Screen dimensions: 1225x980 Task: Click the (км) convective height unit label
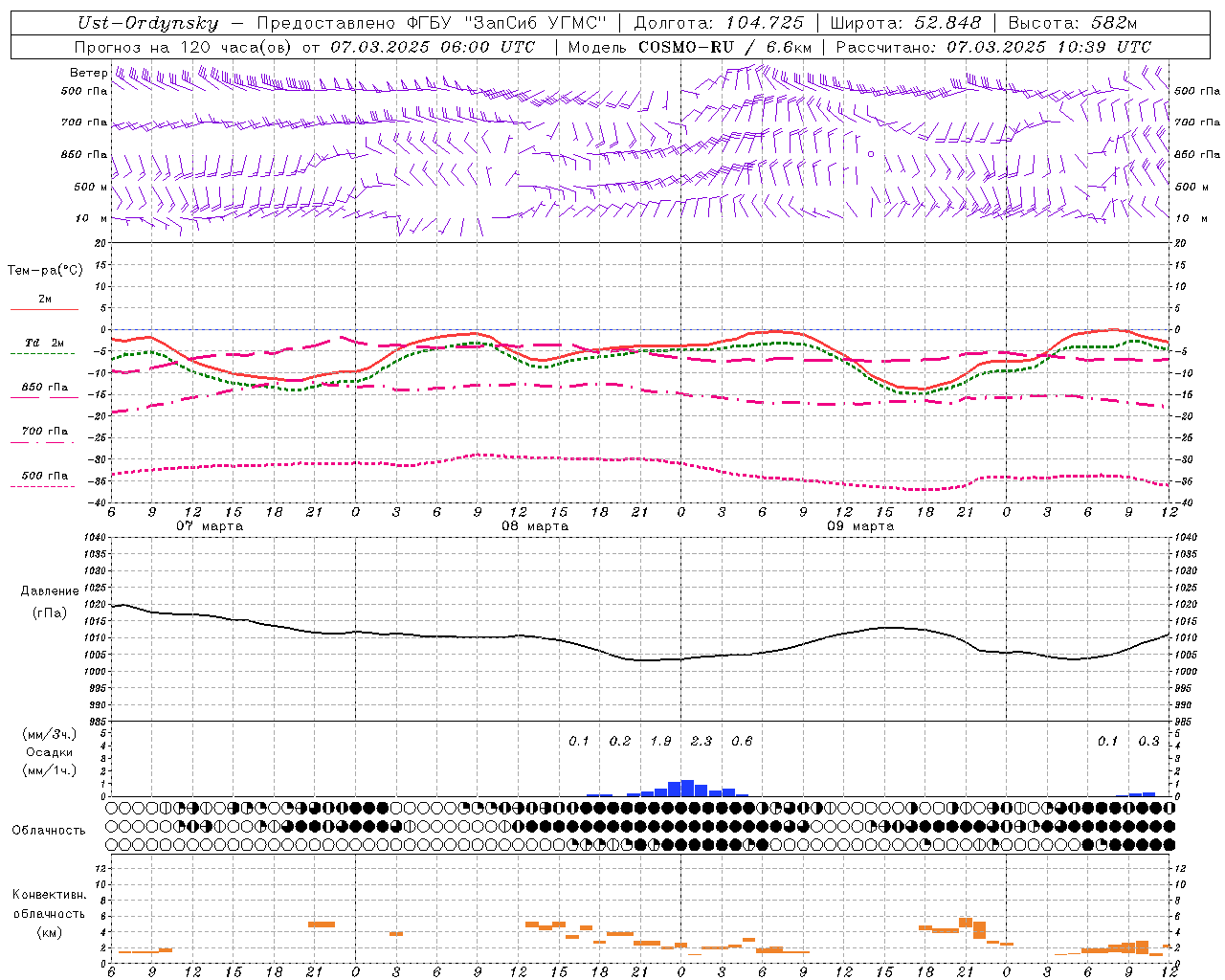tap(50, 932)
